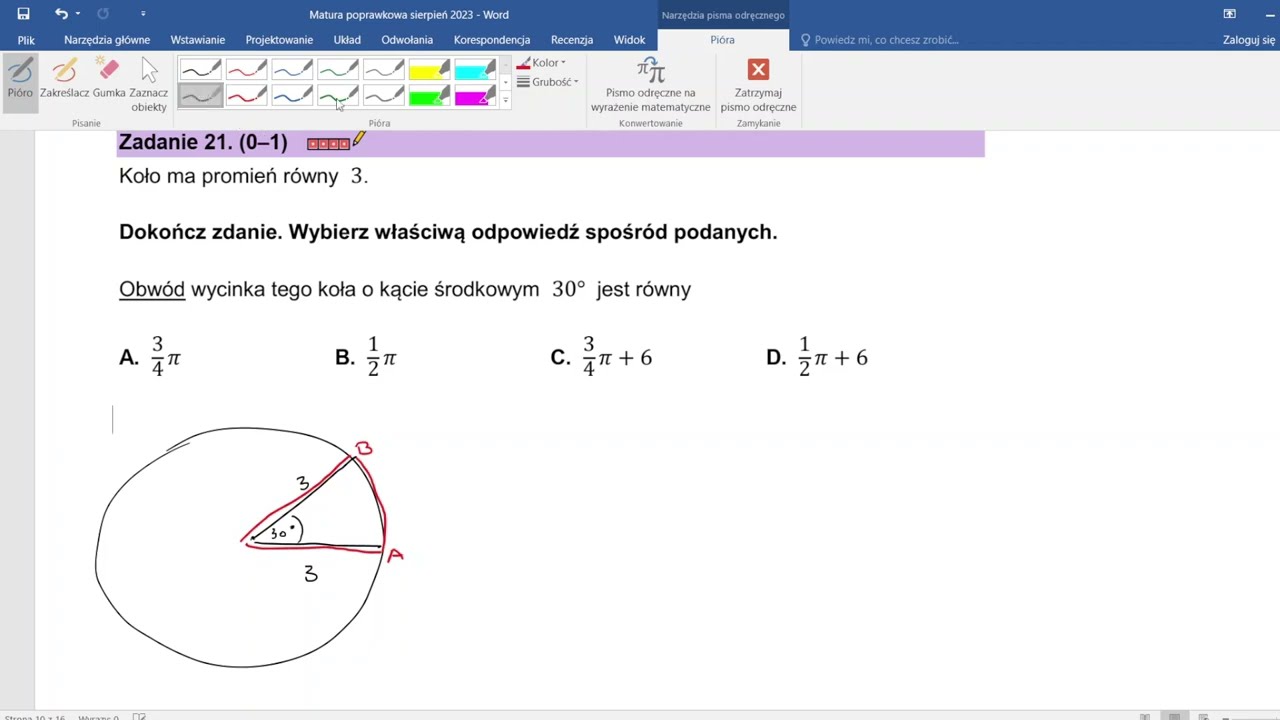Pick the green pen in top row
Viewport: 1280px width, 720px height.
tap(338, 70)
